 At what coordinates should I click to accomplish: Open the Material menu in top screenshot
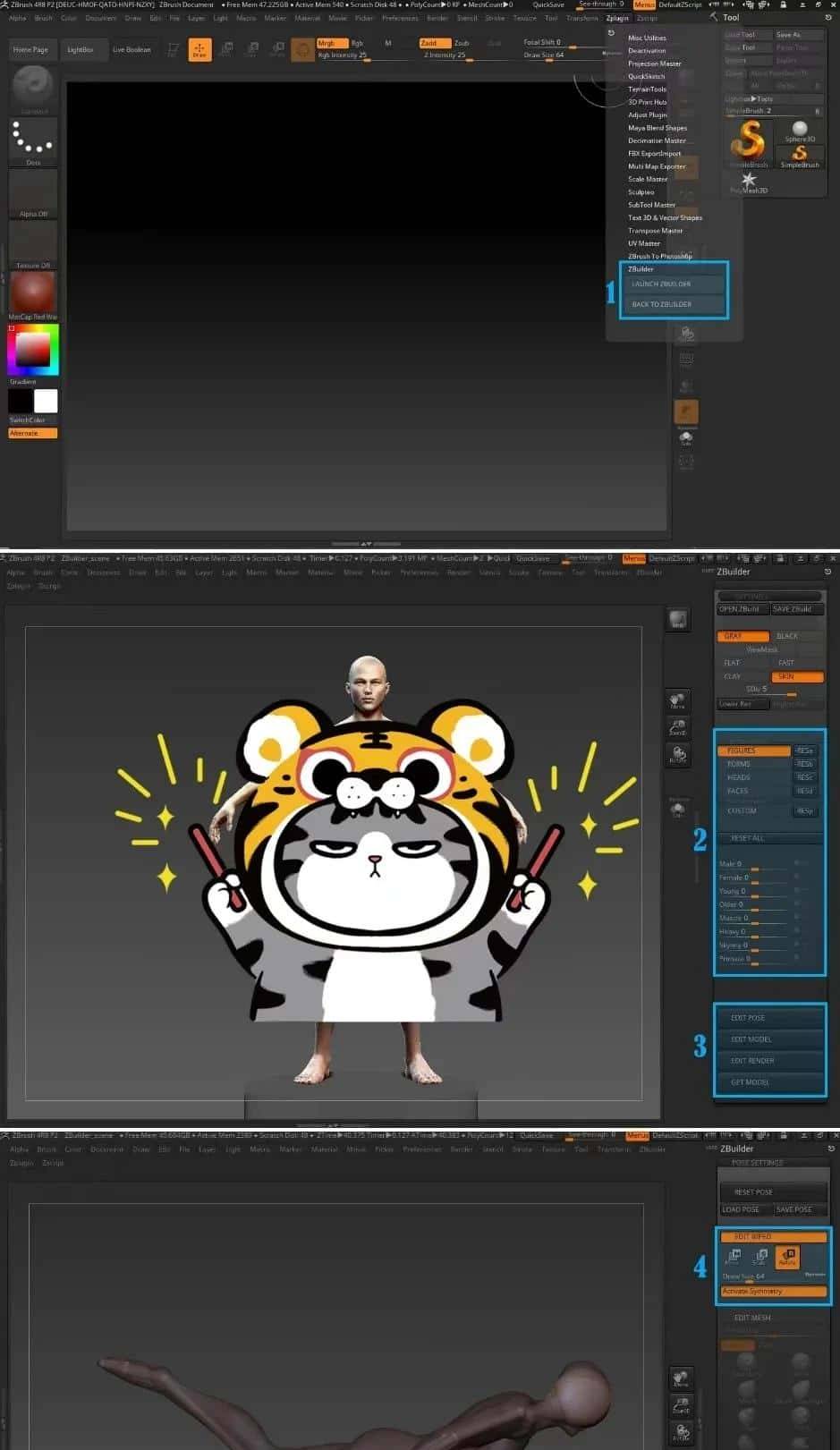pos(308,18)
